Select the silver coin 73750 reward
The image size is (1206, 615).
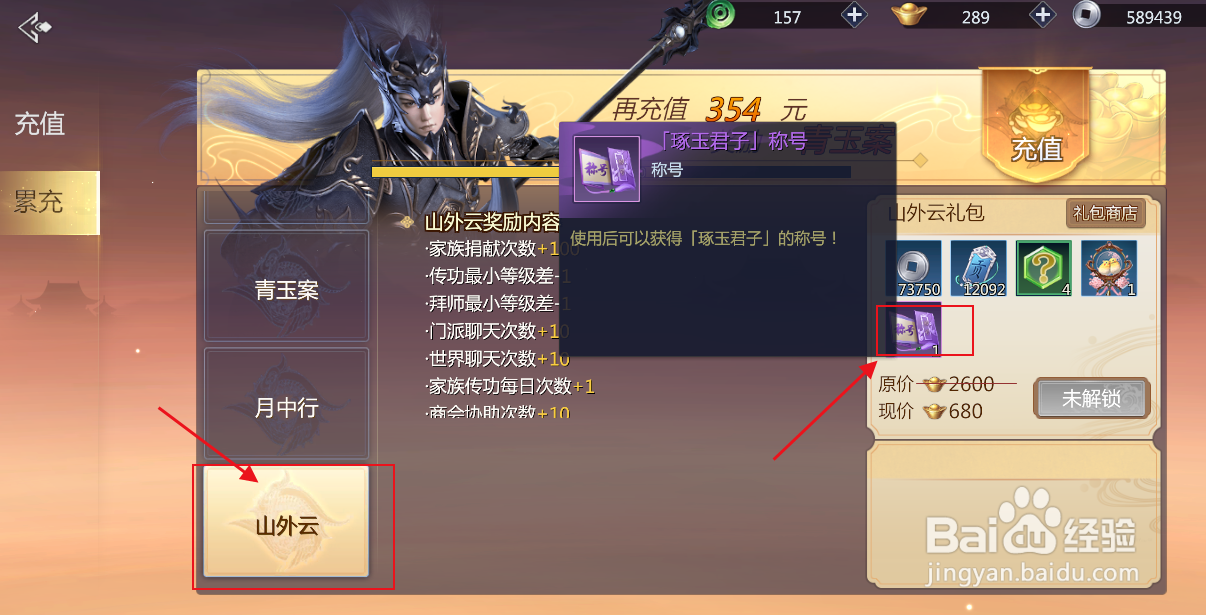(x=913, y=269)
